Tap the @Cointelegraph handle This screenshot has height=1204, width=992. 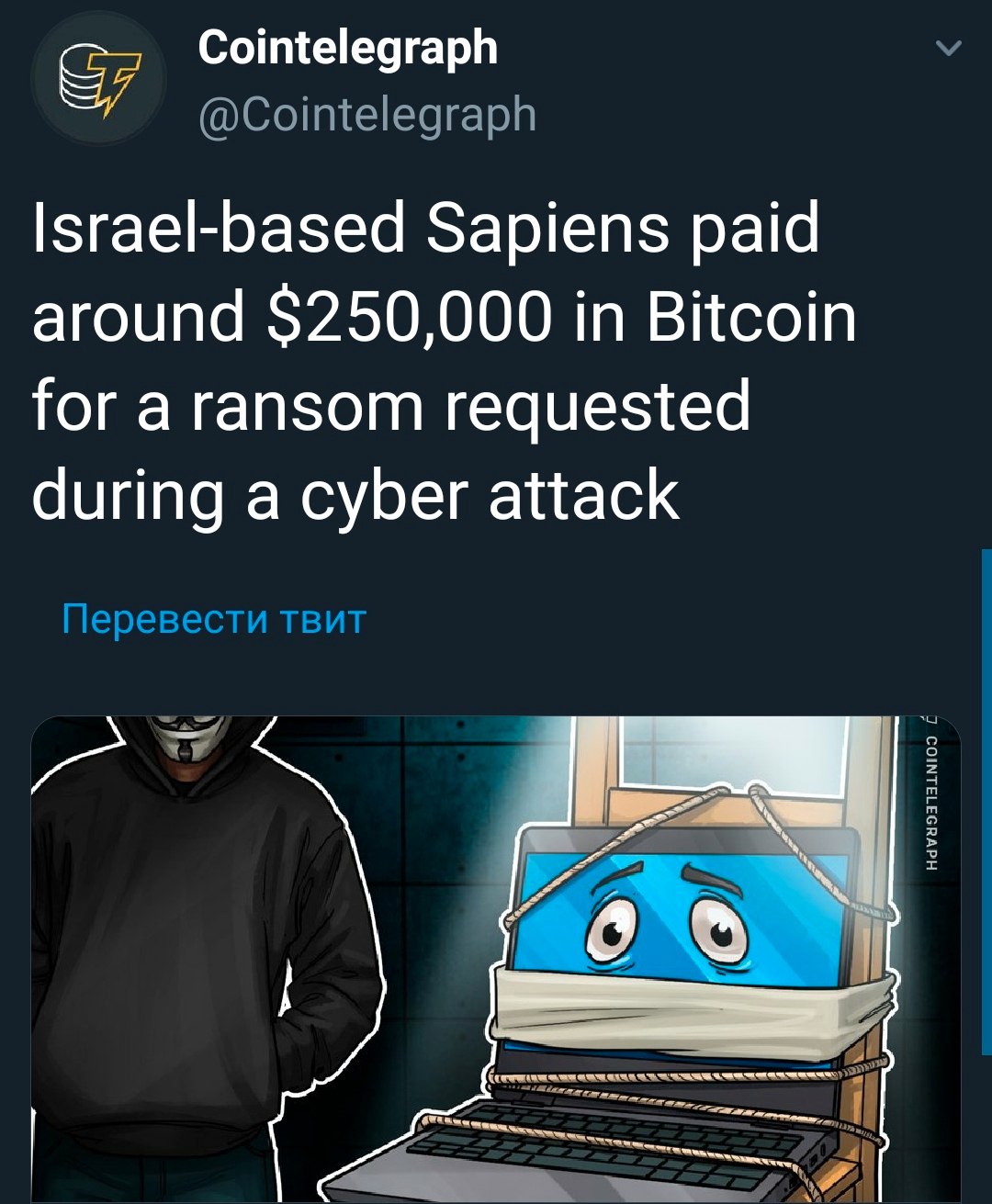pyautogui.click(x=367, y=115)
